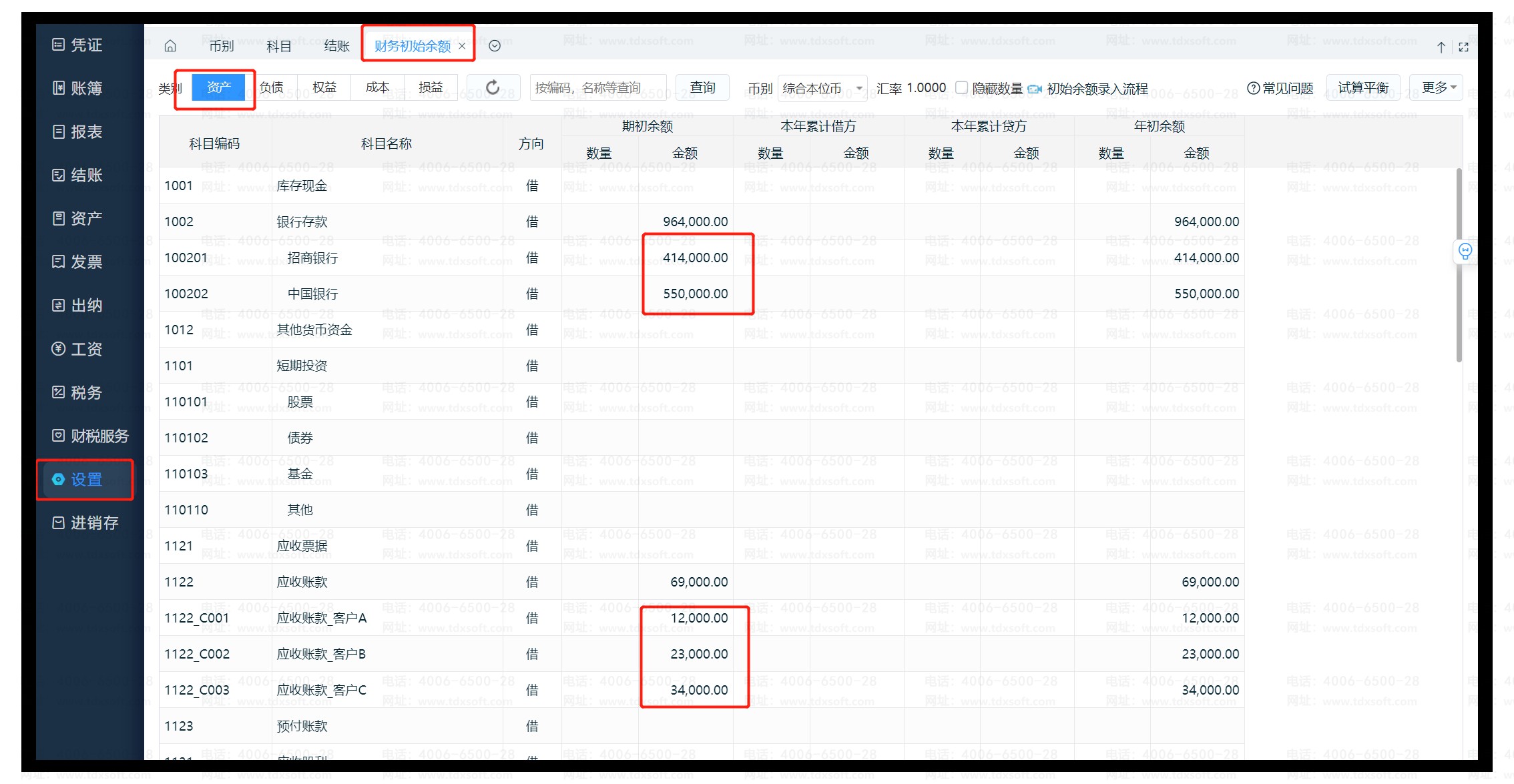Viewport: 1514px width, 784px height.
Task: Expand the 更多 dropdown button
Action: (1437, 87)
